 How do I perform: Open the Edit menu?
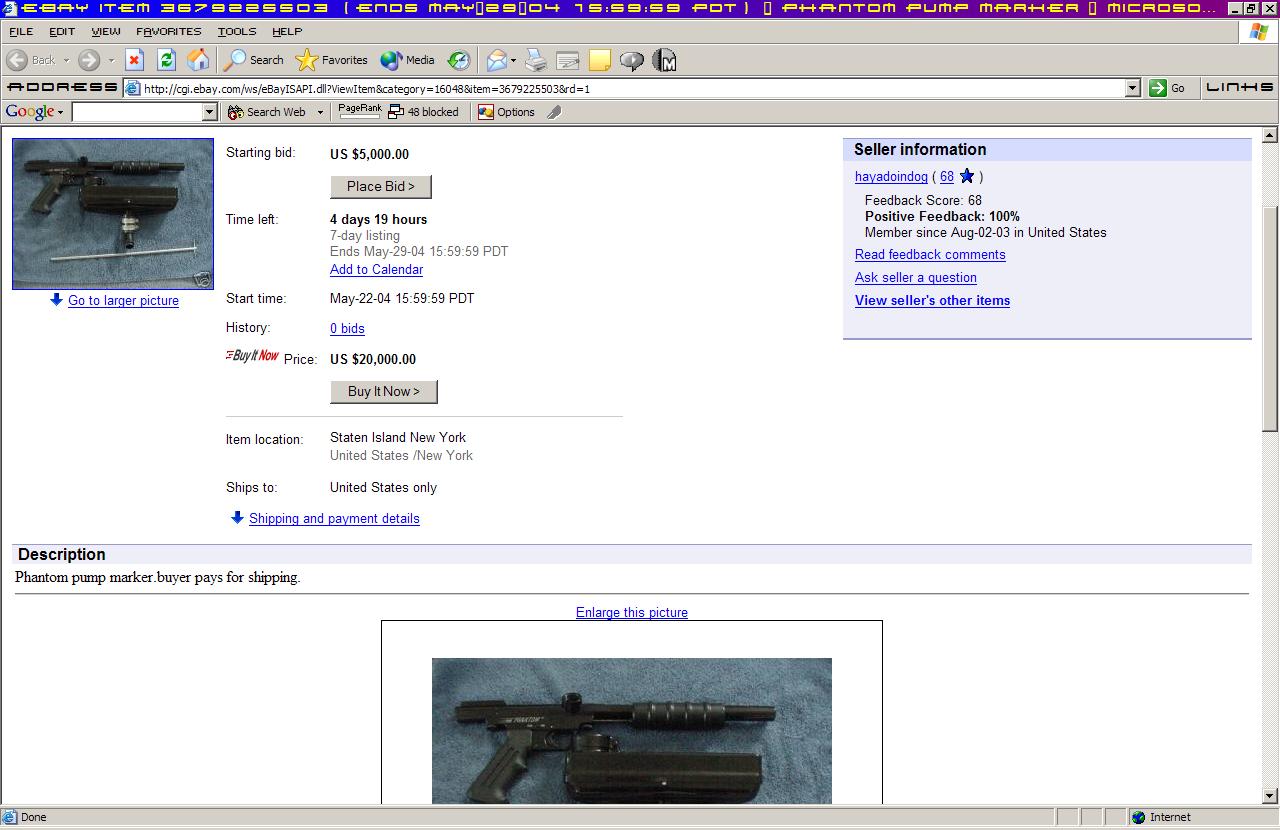point(62,31)
